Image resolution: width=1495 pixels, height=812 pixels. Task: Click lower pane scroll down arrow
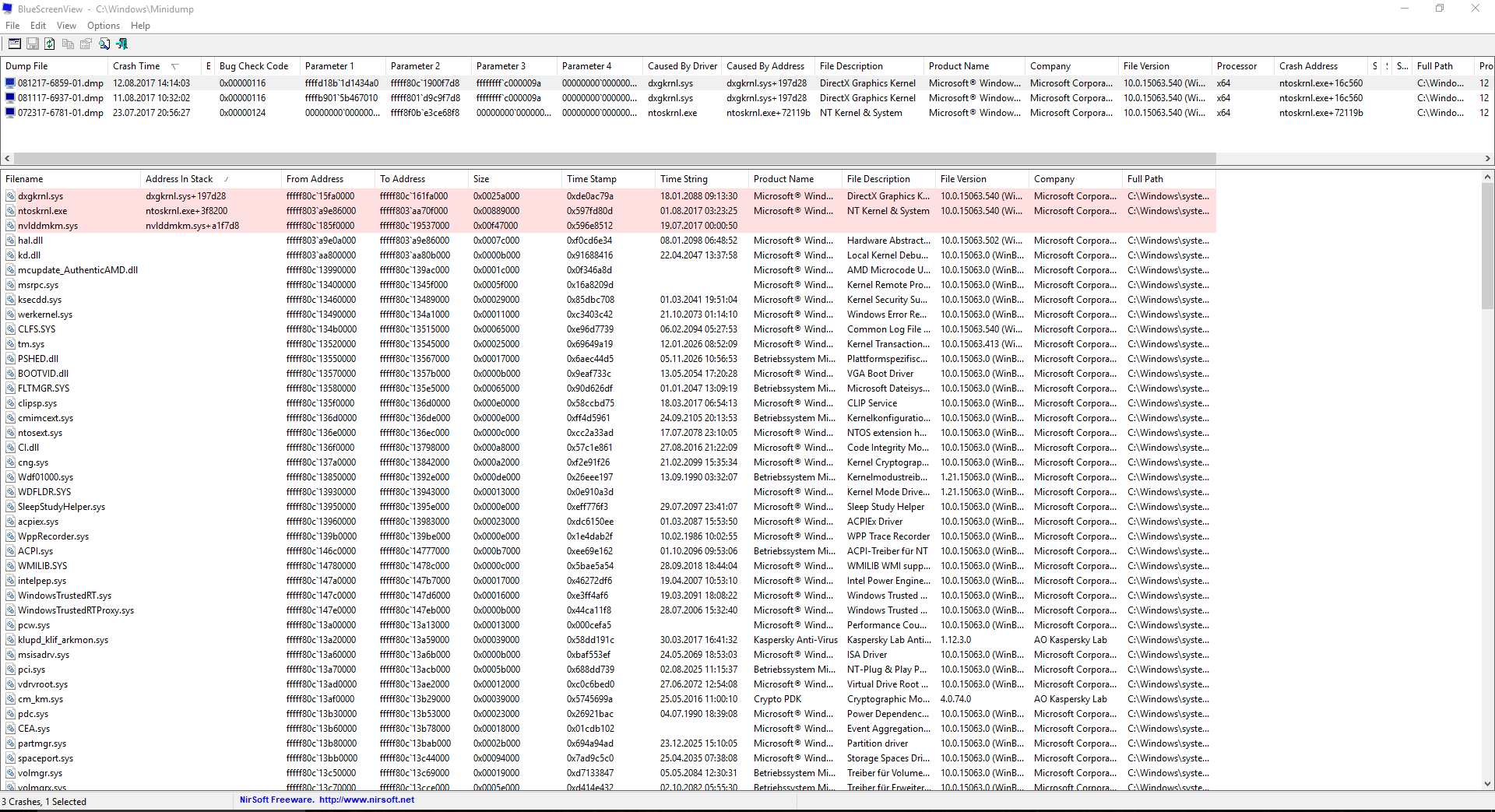tap(1487, 784)
